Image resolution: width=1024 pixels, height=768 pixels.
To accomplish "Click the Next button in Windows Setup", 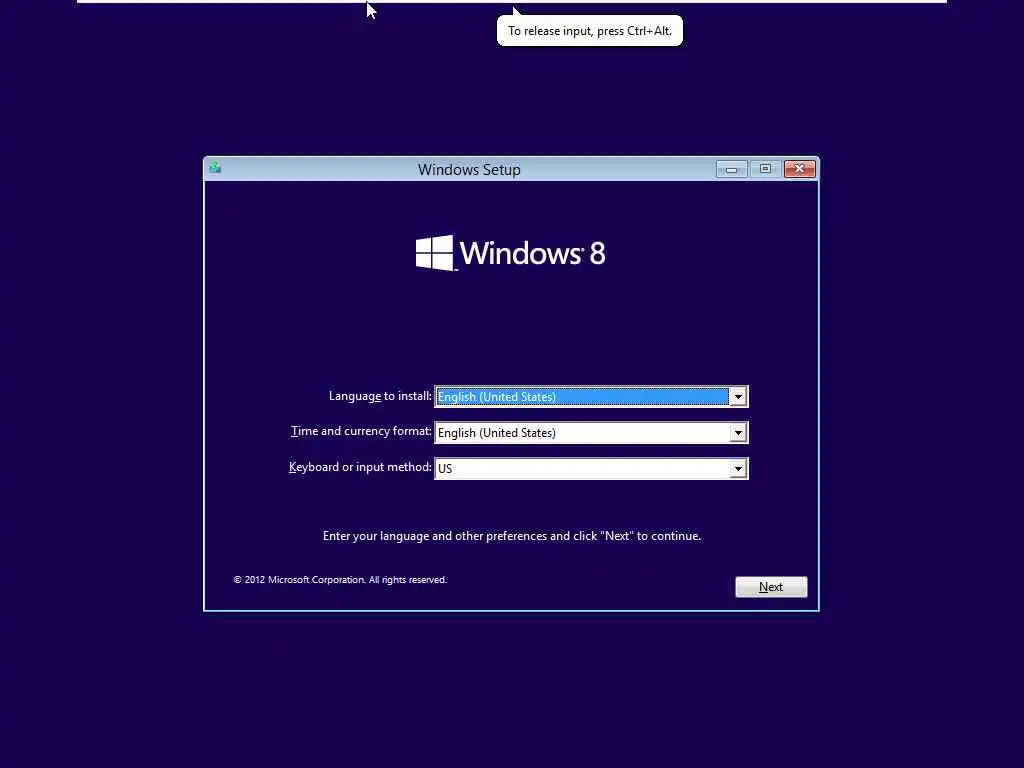I will coord(771,586).
